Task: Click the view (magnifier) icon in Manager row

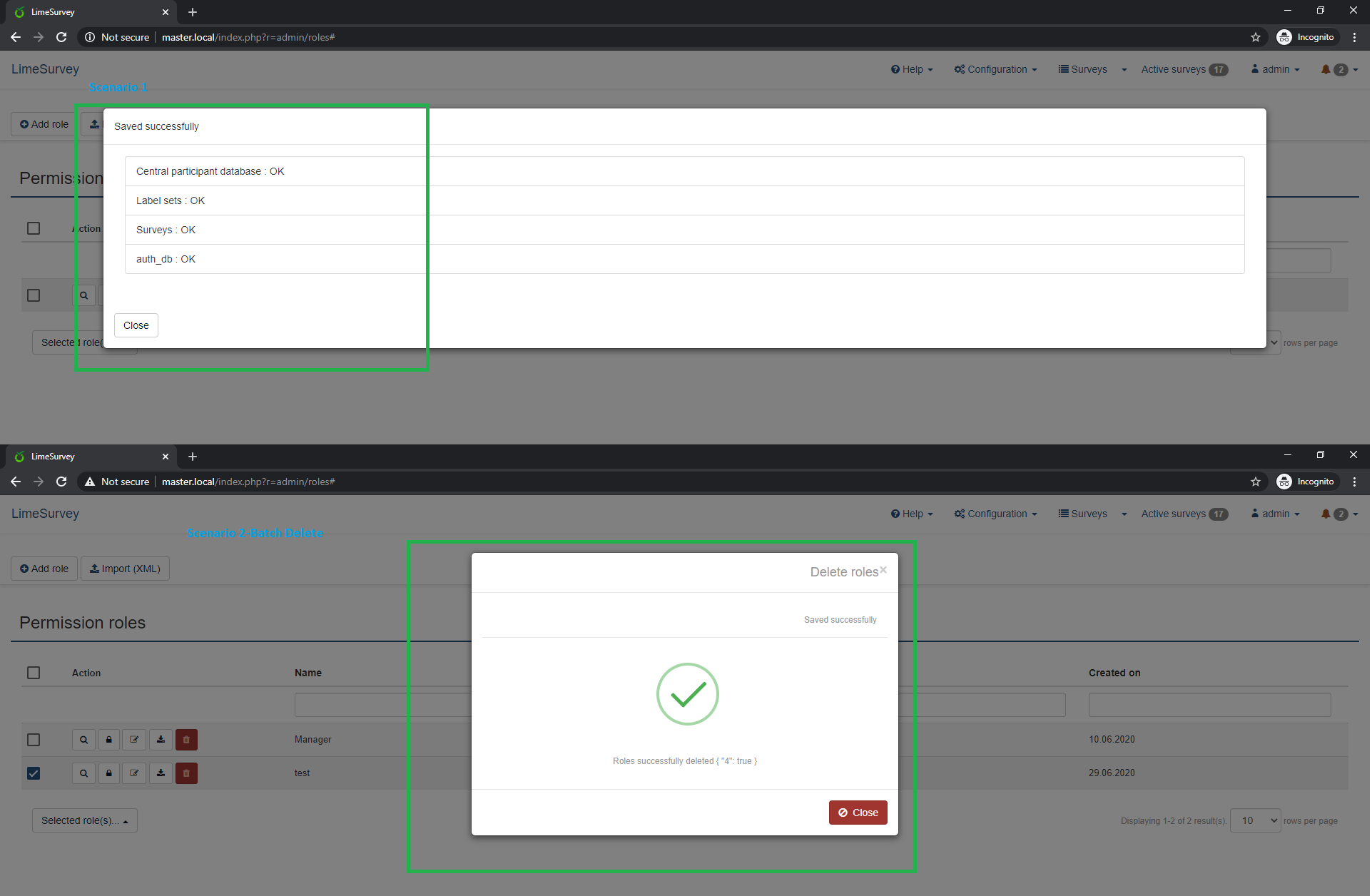Action: coord(83,740)
